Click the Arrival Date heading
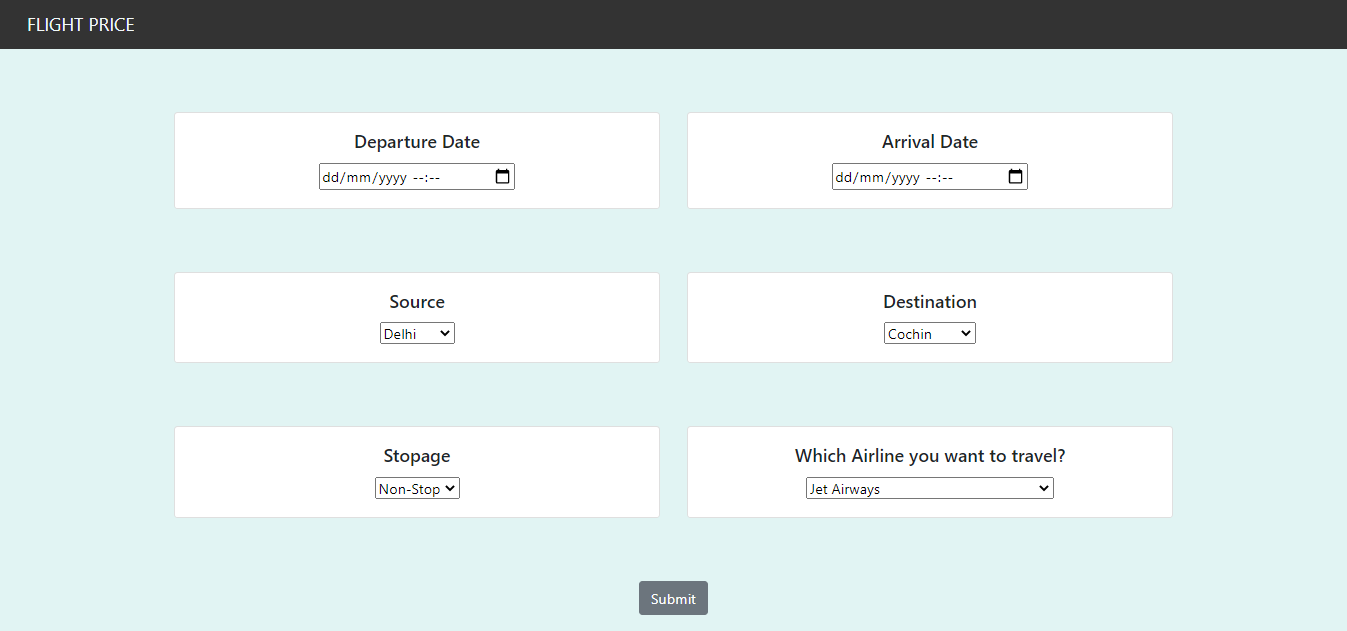This screenshot has height=631, width=1347. [x=930, y=142]
